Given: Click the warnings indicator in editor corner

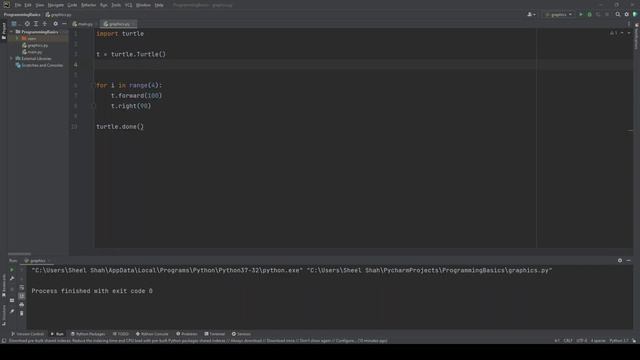Looking at the screenshot, I should (613, 33).
